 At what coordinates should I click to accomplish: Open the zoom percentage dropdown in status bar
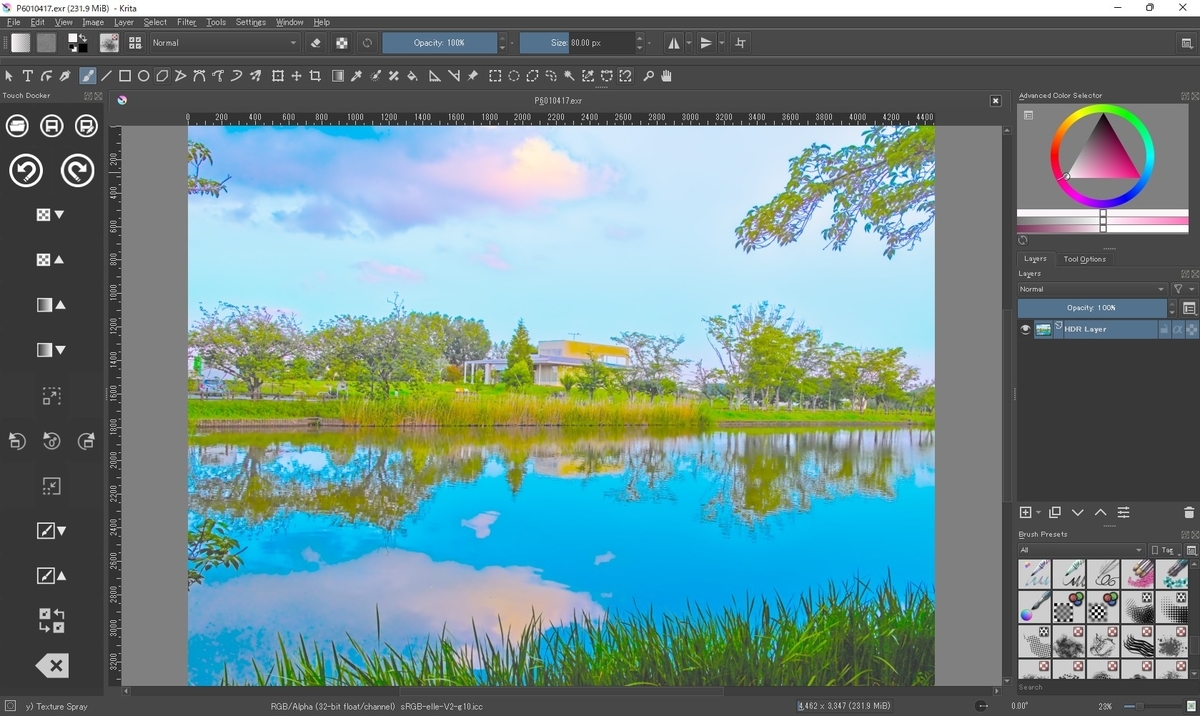point(1107,706)
